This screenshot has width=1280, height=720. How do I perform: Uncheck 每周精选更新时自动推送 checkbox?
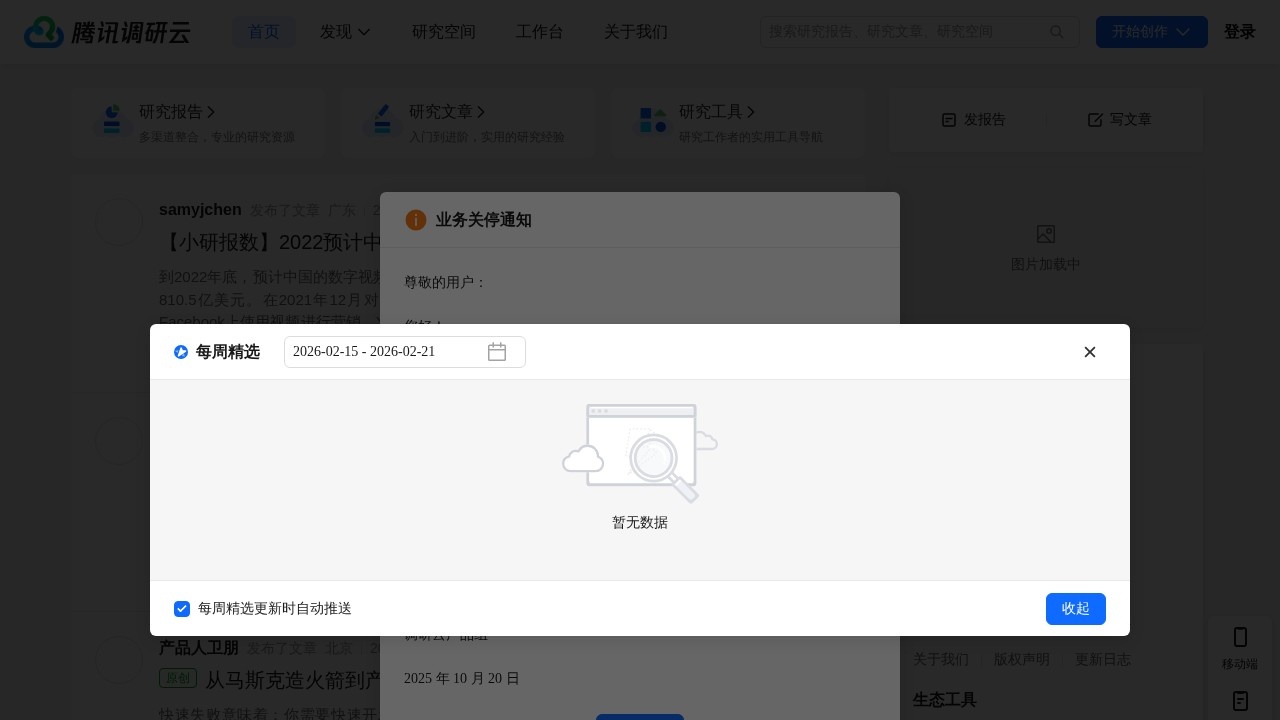pyautogui.click(x=182, y=609)
